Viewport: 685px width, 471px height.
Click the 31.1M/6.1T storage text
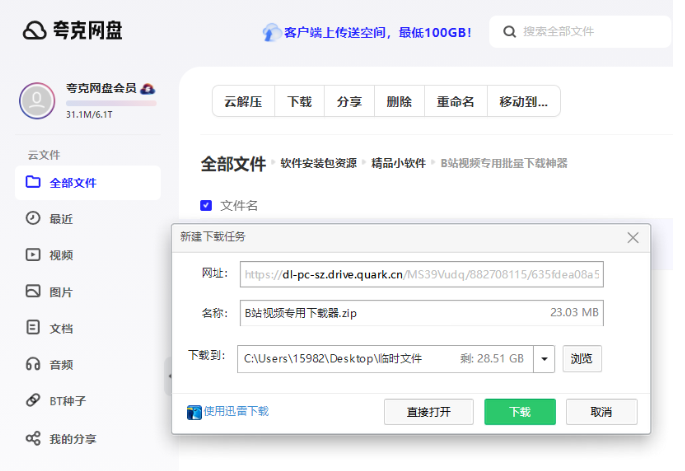89,115
